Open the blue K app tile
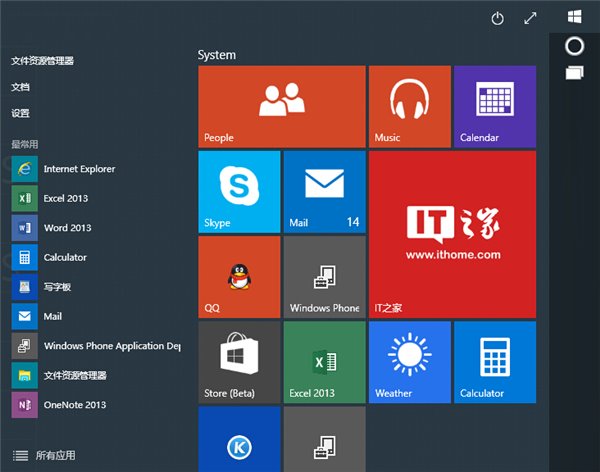 pyautogui.click(x=239, y=439)
